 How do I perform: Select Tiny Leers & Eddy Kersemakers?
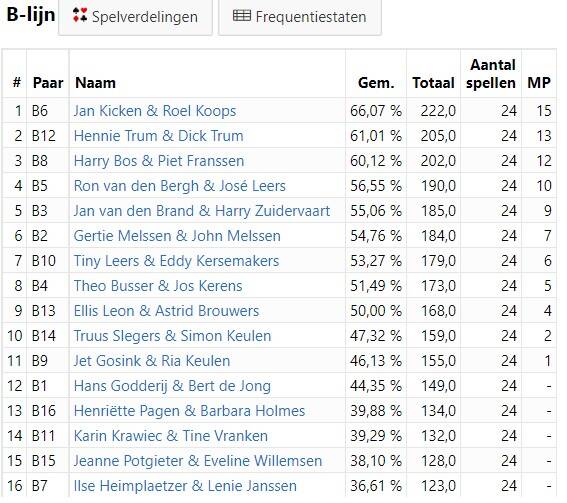tap(176, 261)
